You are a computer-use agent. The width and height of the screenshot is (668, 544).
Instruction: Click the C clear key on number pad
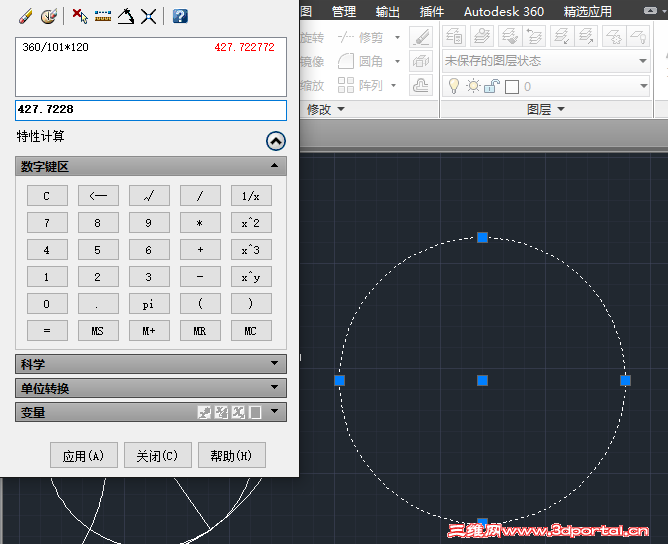(47, 196)
